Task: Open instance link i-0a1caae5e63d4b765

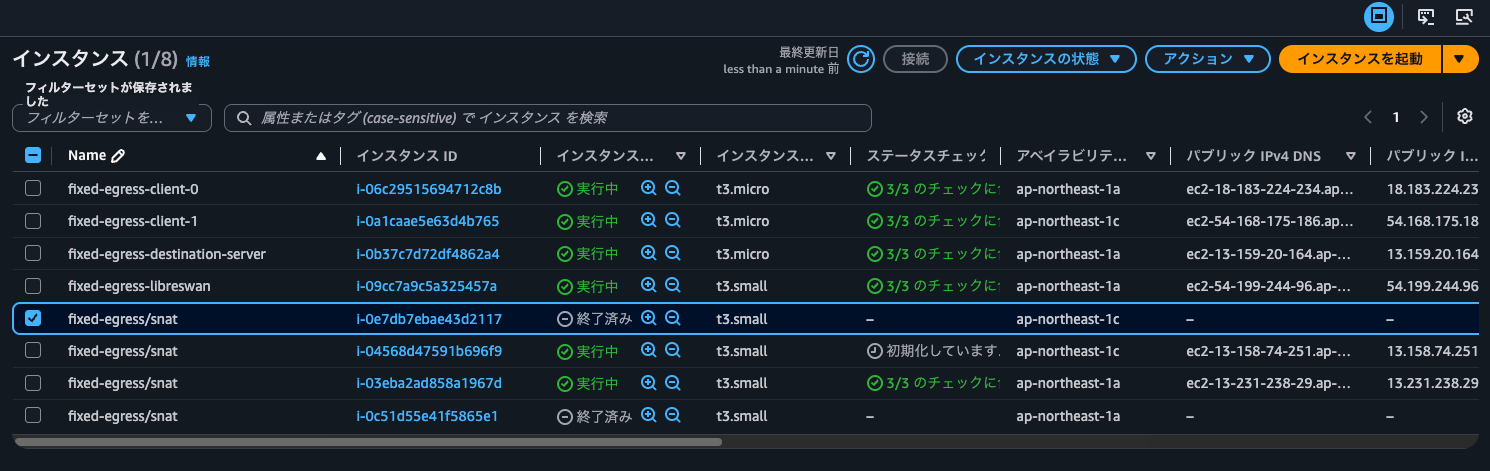Action: coord(428,220)
